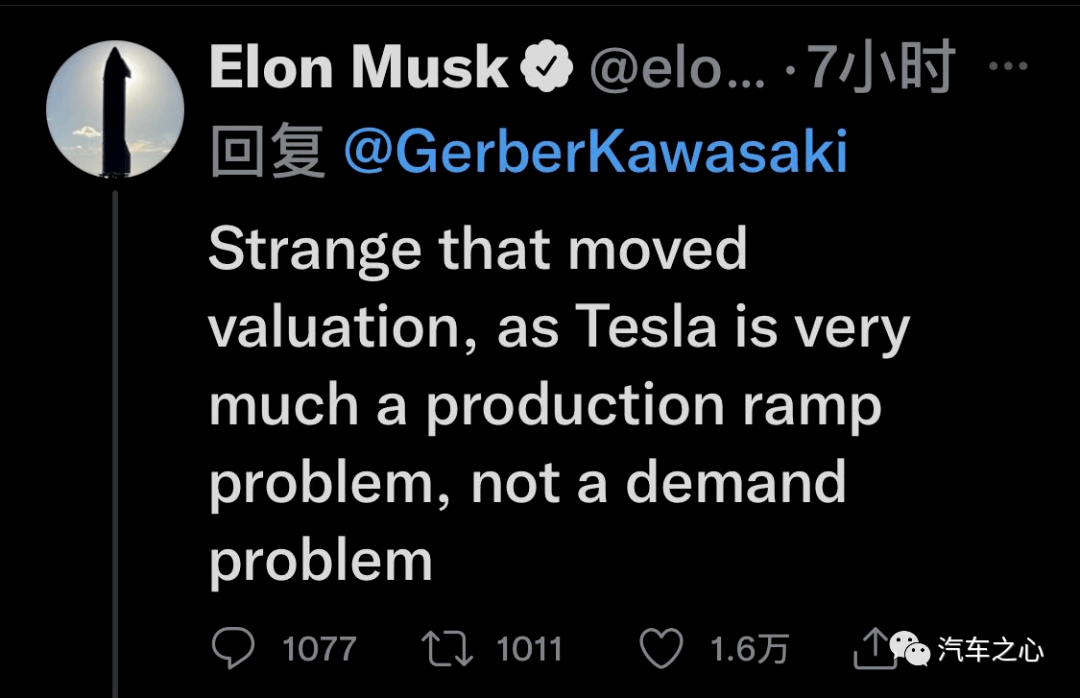Image resolution: width=1080 pixels, height=698 pixels.
Task: Click the WeChat logo watermark
Action: coord(909,648)
